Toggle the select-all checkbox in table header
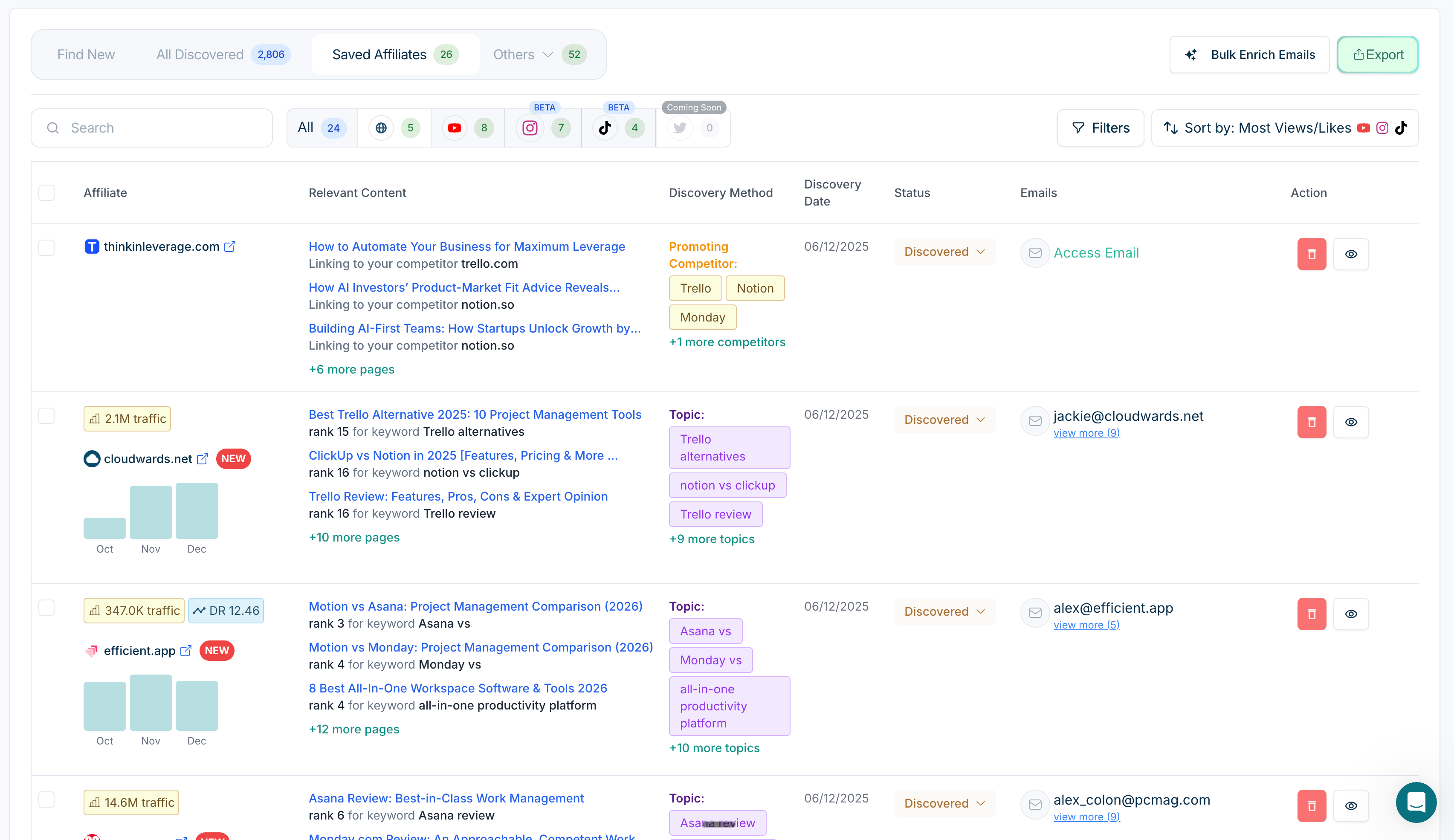 point(47,192)
